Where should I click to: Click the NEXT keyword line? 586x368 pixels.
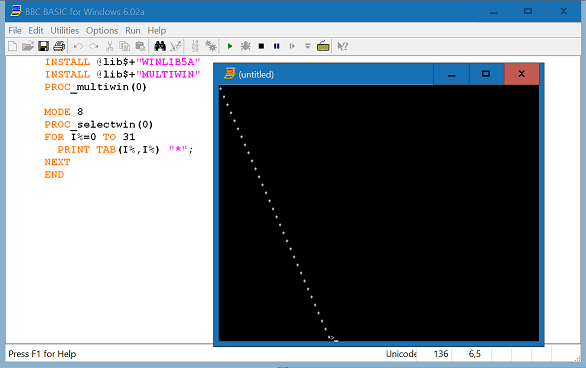(x=57, y=162)
